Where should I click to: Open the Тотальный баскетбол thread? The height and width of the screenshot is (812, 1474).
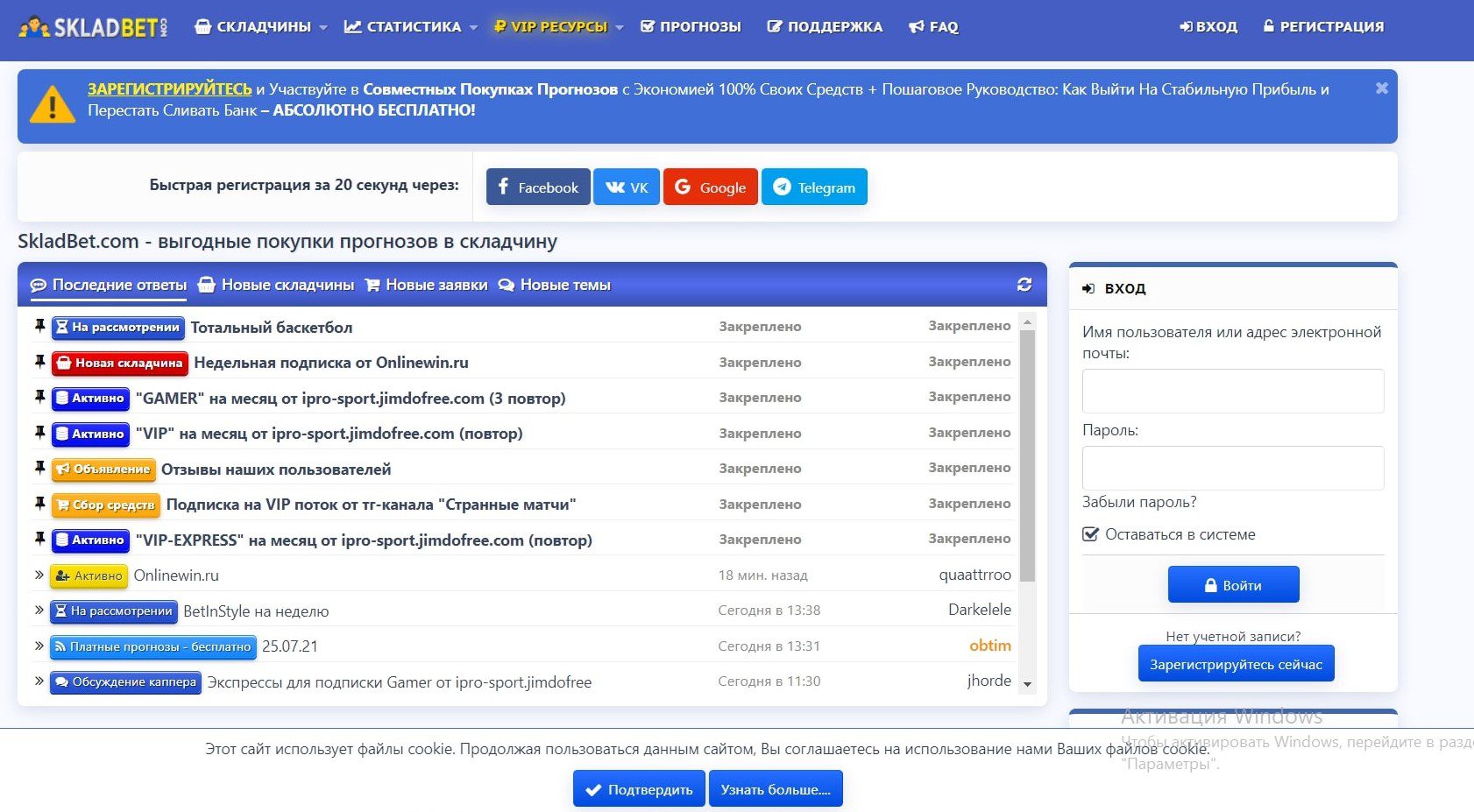272,328
